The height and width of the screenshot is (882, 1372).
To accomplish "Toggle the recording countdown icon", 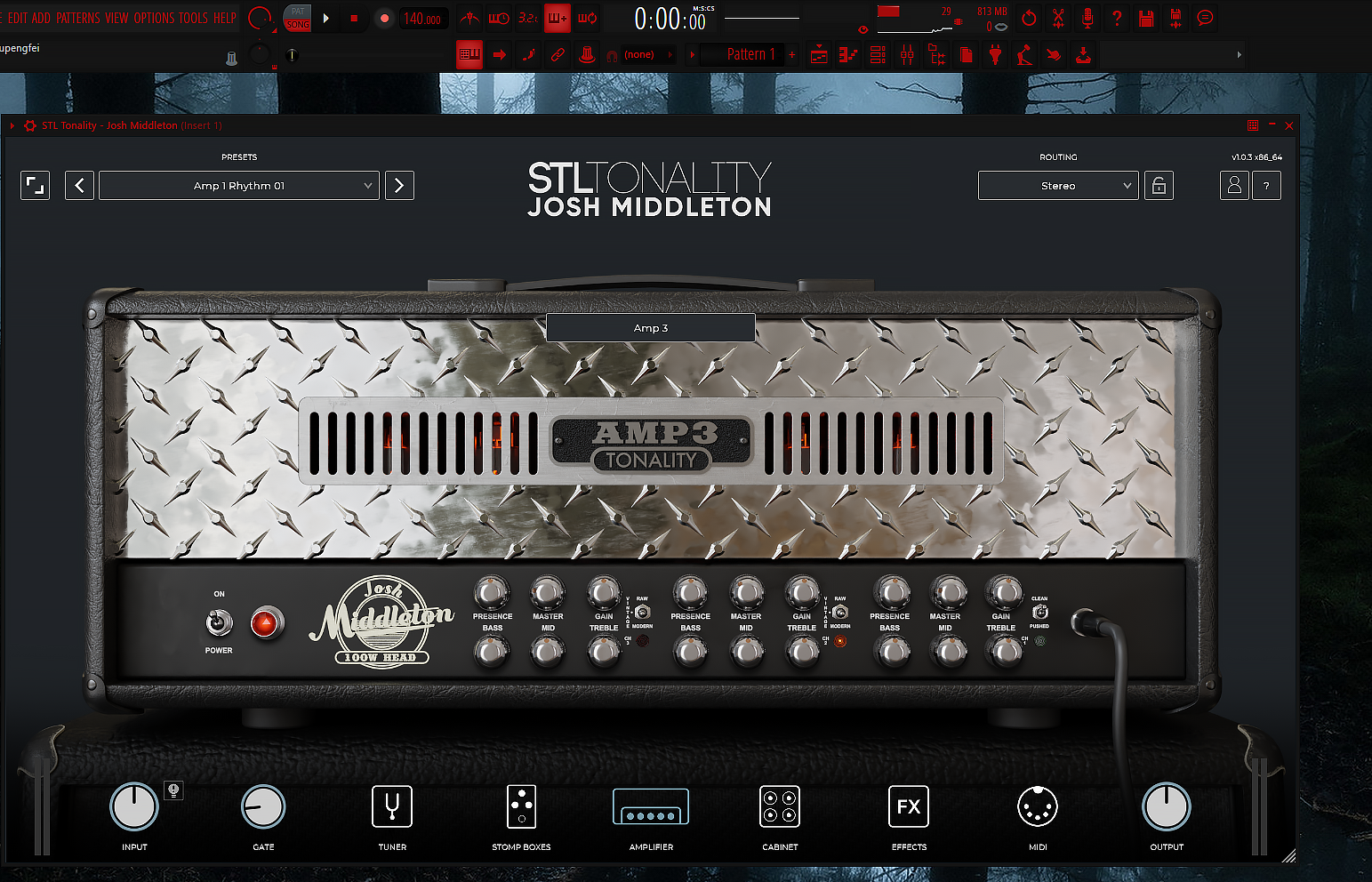I will [x=528, y=18].
